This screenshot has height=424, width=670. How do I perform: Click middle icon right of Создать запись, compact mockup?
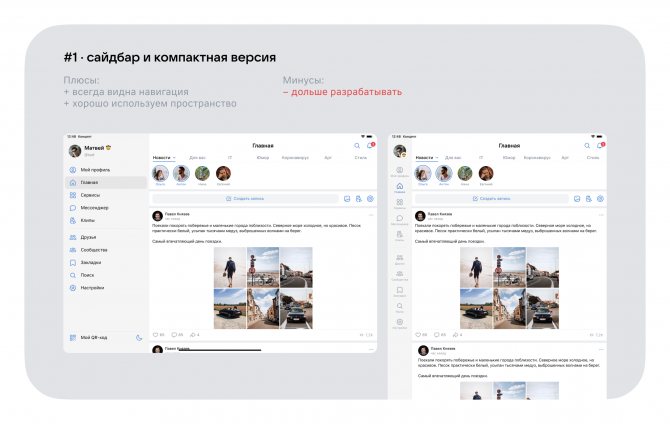[588, 199]
